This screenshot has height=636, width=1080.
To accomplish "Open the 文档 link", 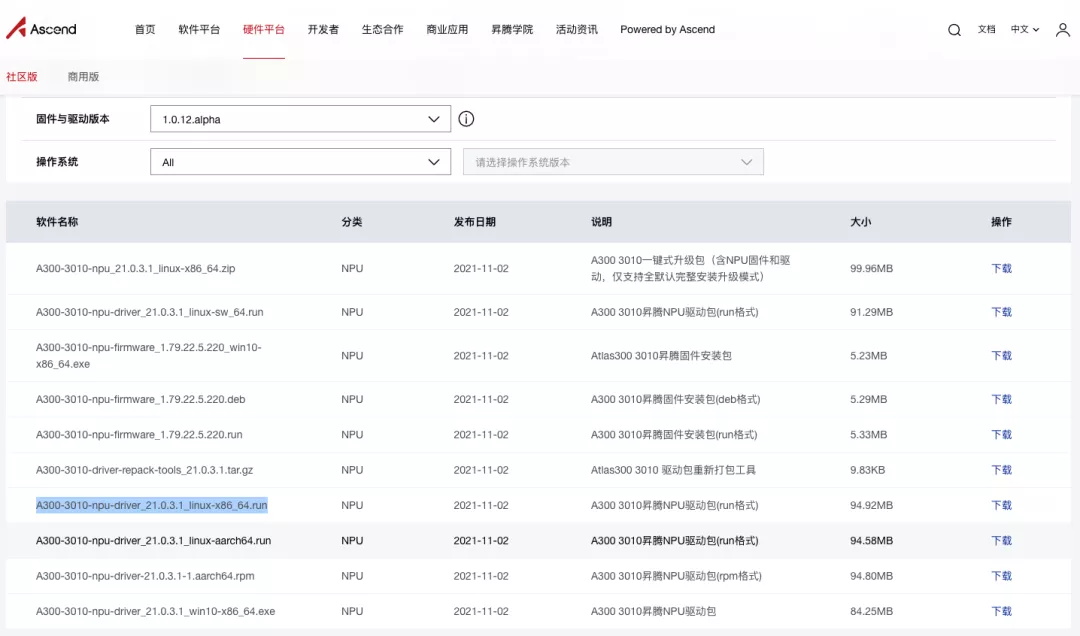I will point(986,30).
